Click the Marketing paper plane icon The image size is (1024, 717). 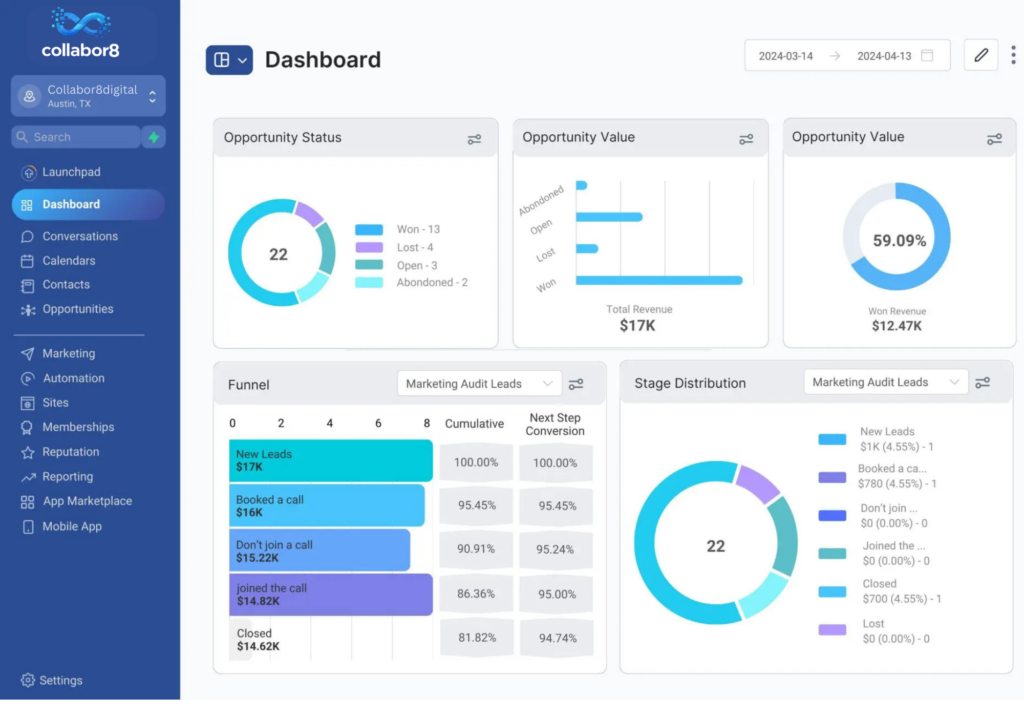27,353
